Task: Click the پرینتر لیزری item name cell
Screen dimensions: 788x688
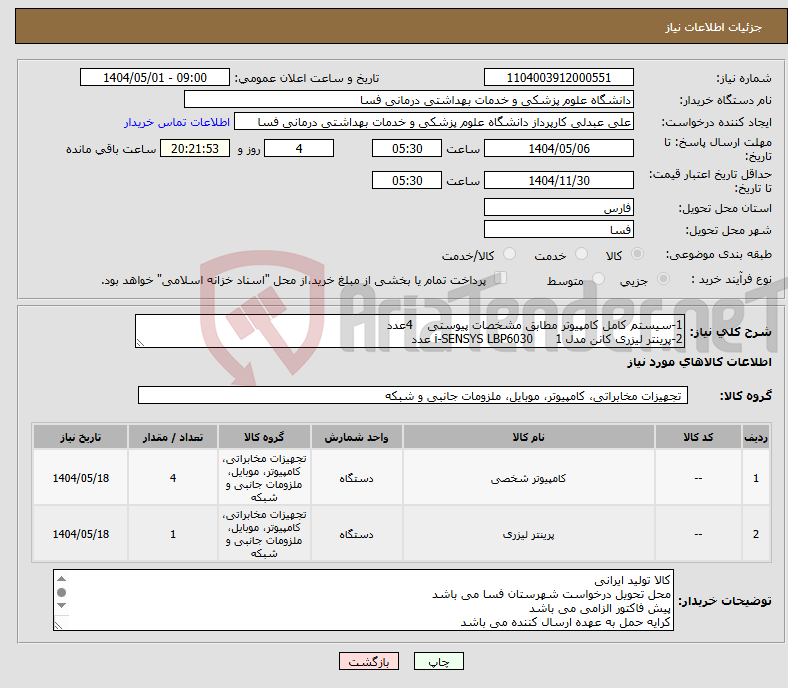Action: [x=528, y=534]
